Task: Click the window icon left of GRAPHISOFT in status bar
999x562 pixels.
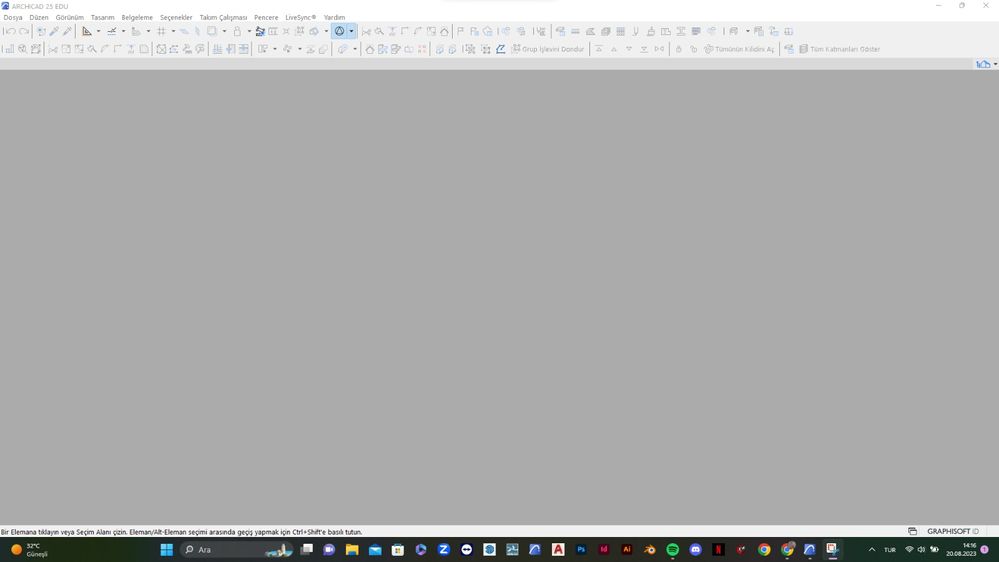Action: (x=912, y=531)
